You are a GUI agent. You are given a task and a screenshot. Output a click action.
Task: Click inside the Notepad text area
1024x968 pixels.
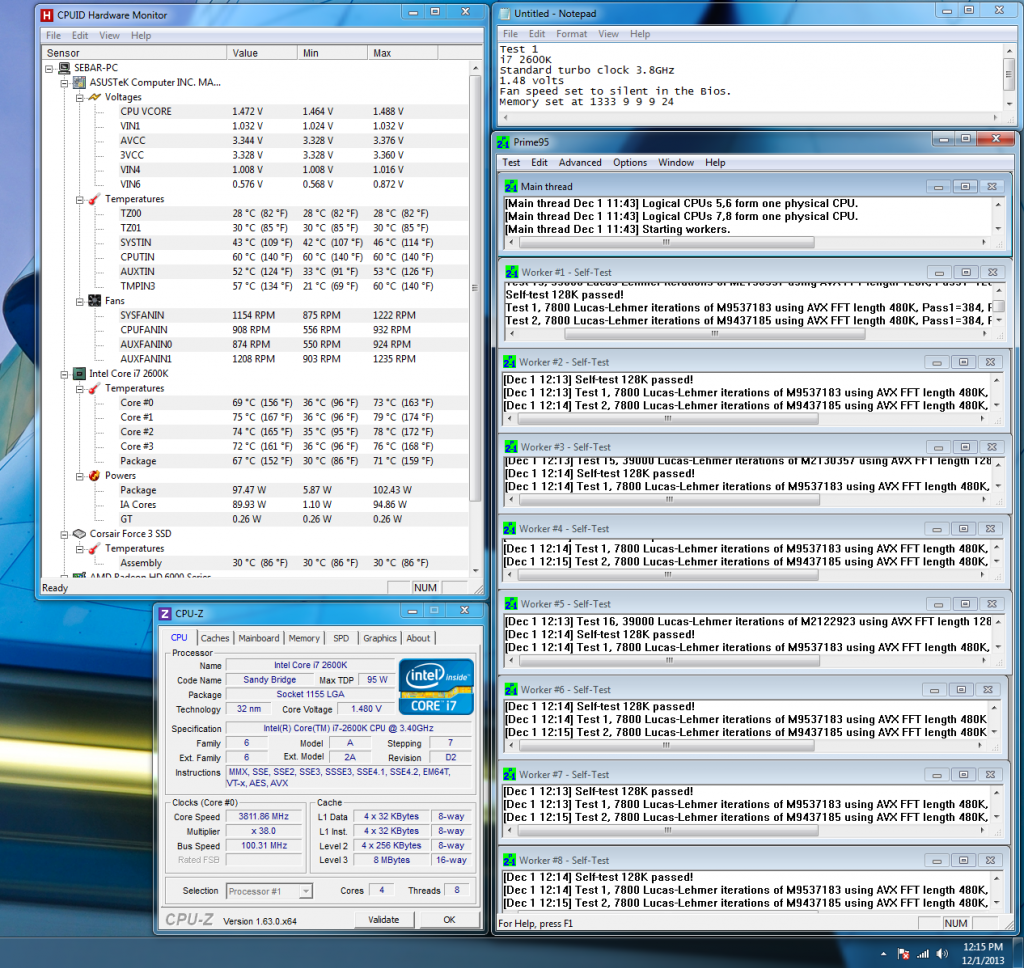pyautogui.click(x=750, y=76)
